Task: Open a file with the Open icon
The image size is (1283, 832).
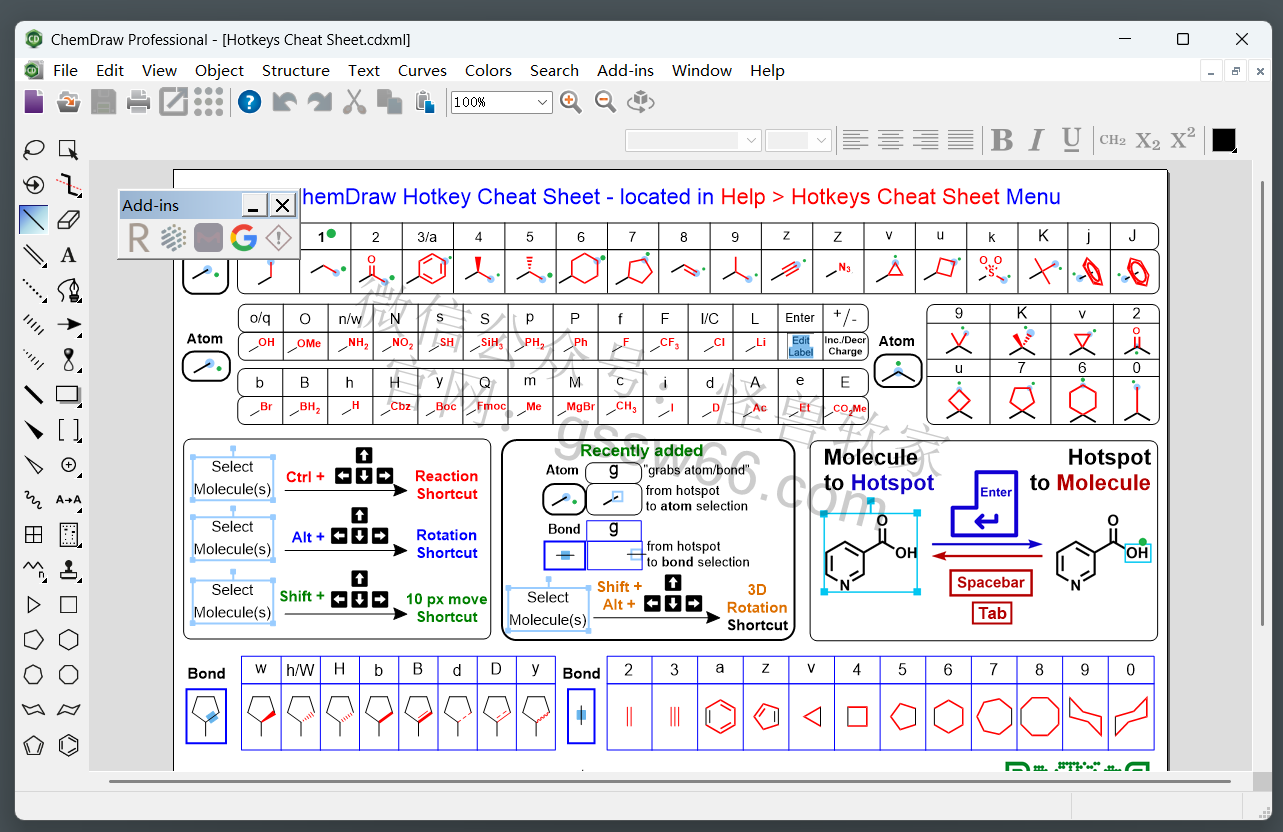Action: pos(68,102)
